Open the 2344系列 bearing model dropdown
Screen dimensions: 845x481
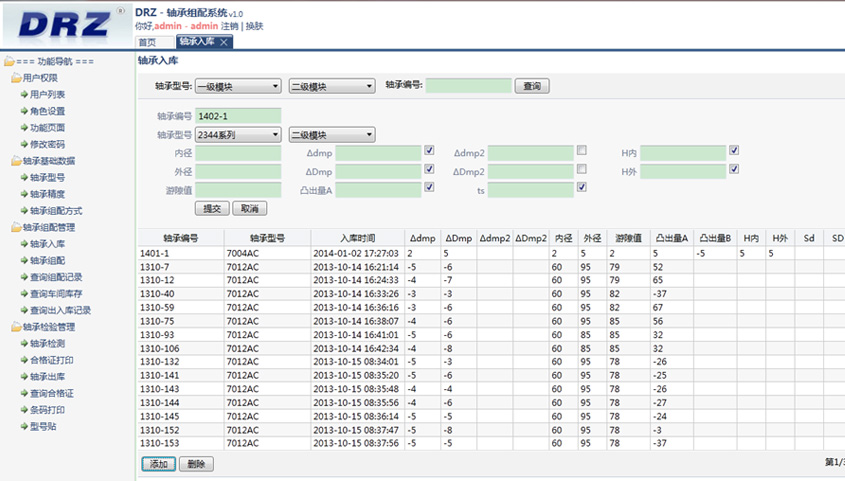(x=238, y=135)
